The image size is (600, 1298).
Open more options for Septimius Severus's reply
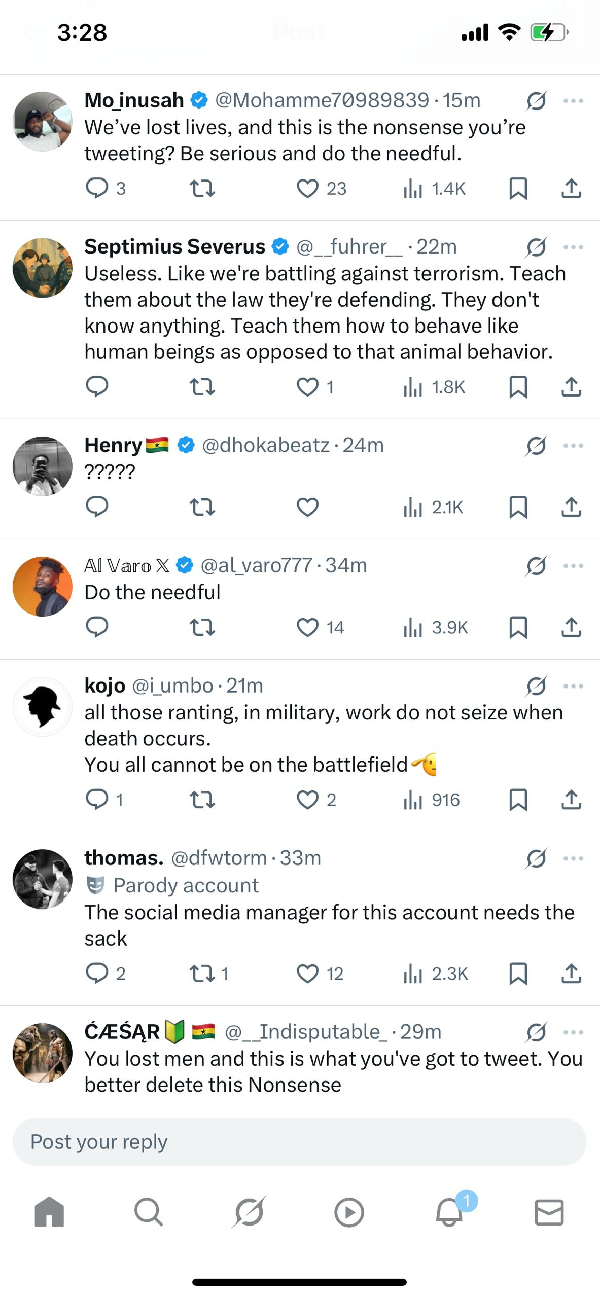573,247
